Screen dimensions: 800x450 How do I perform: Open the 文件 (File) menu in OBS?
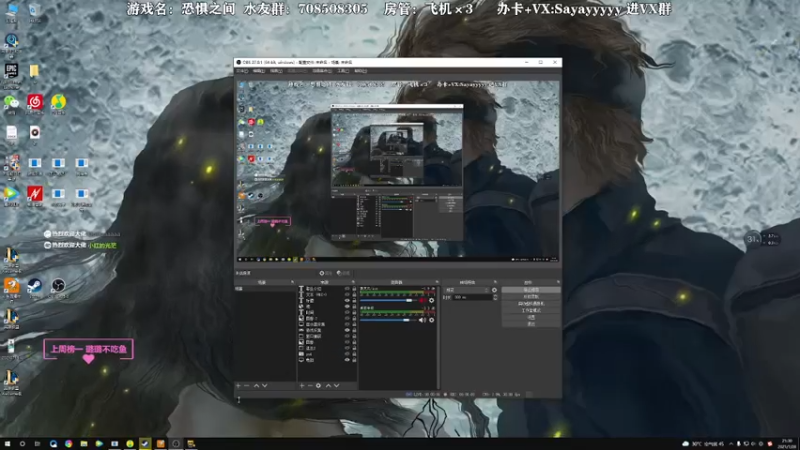tap(242, 71)
